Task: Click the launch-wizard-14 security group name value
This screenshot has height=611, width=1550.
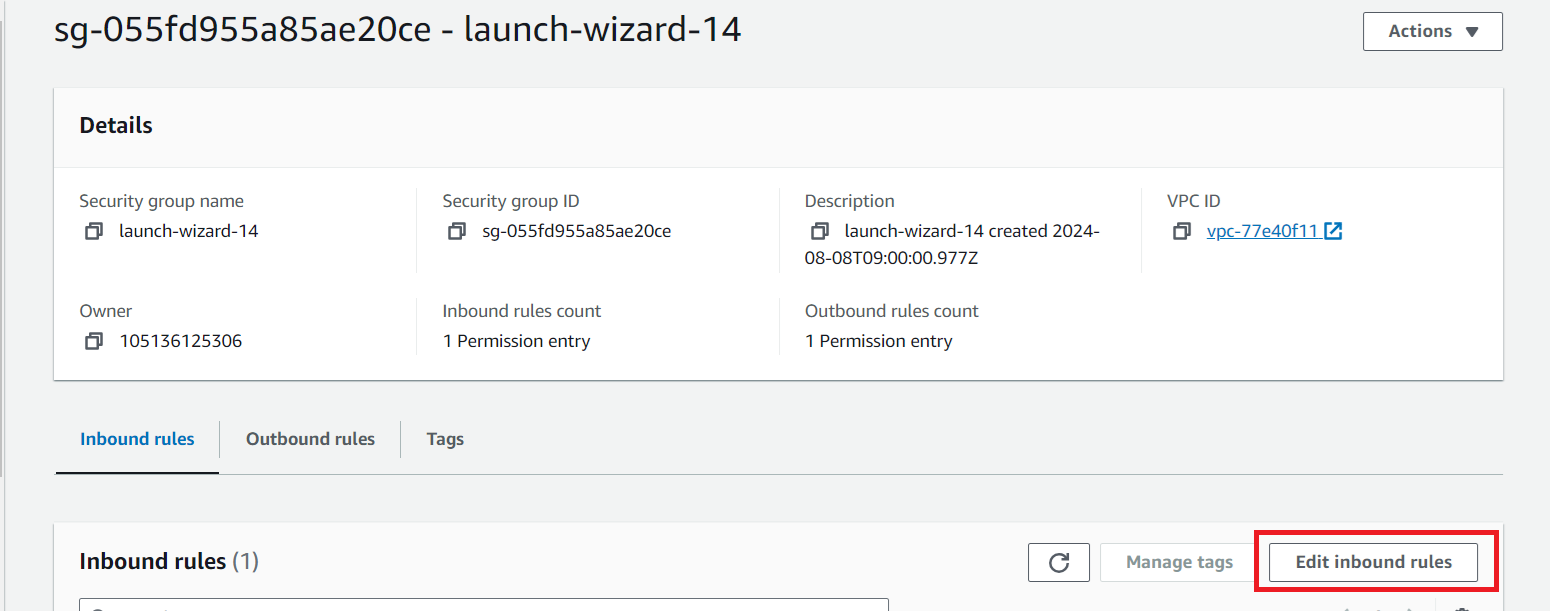Action: 188,231
